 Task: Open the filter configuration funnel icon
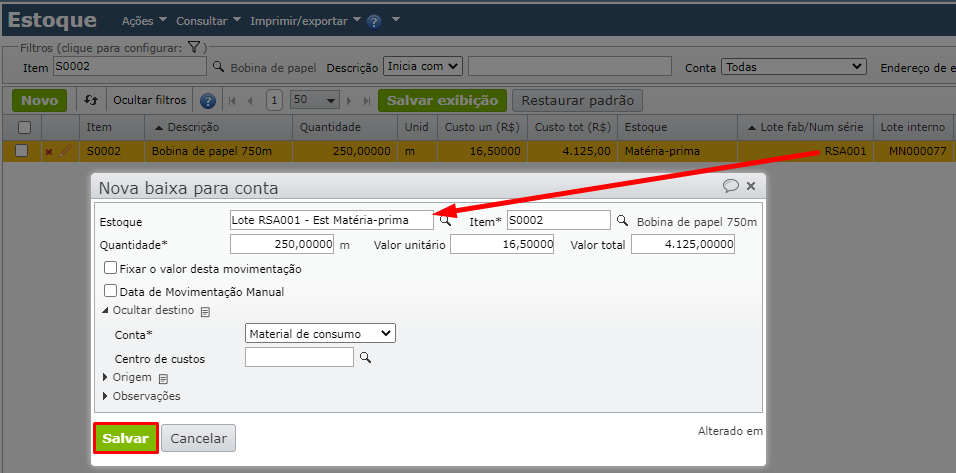194,47
